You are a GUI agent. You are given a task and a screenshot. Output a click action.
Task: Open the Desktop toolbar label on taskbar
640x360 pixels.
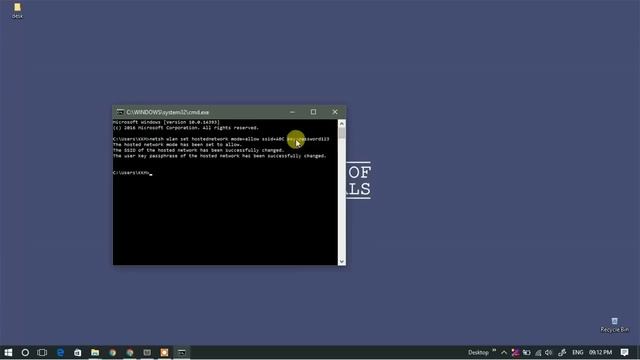(x=478, y=352)
